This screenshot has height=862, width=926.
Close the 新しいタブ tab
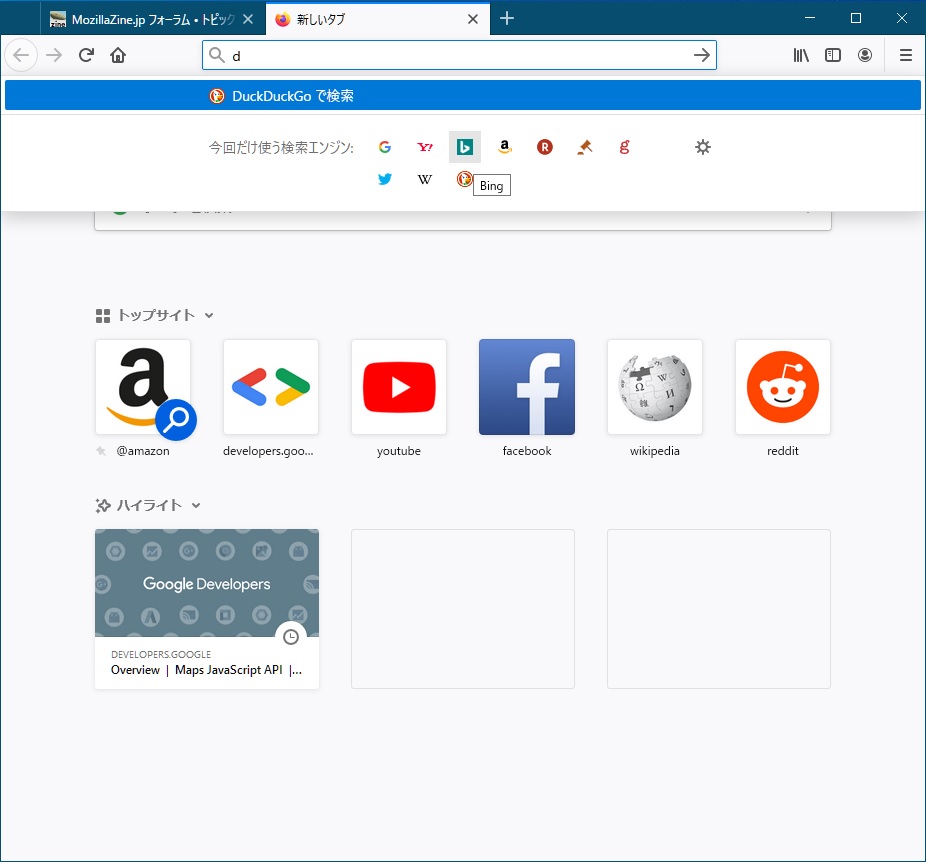(472, 19)
